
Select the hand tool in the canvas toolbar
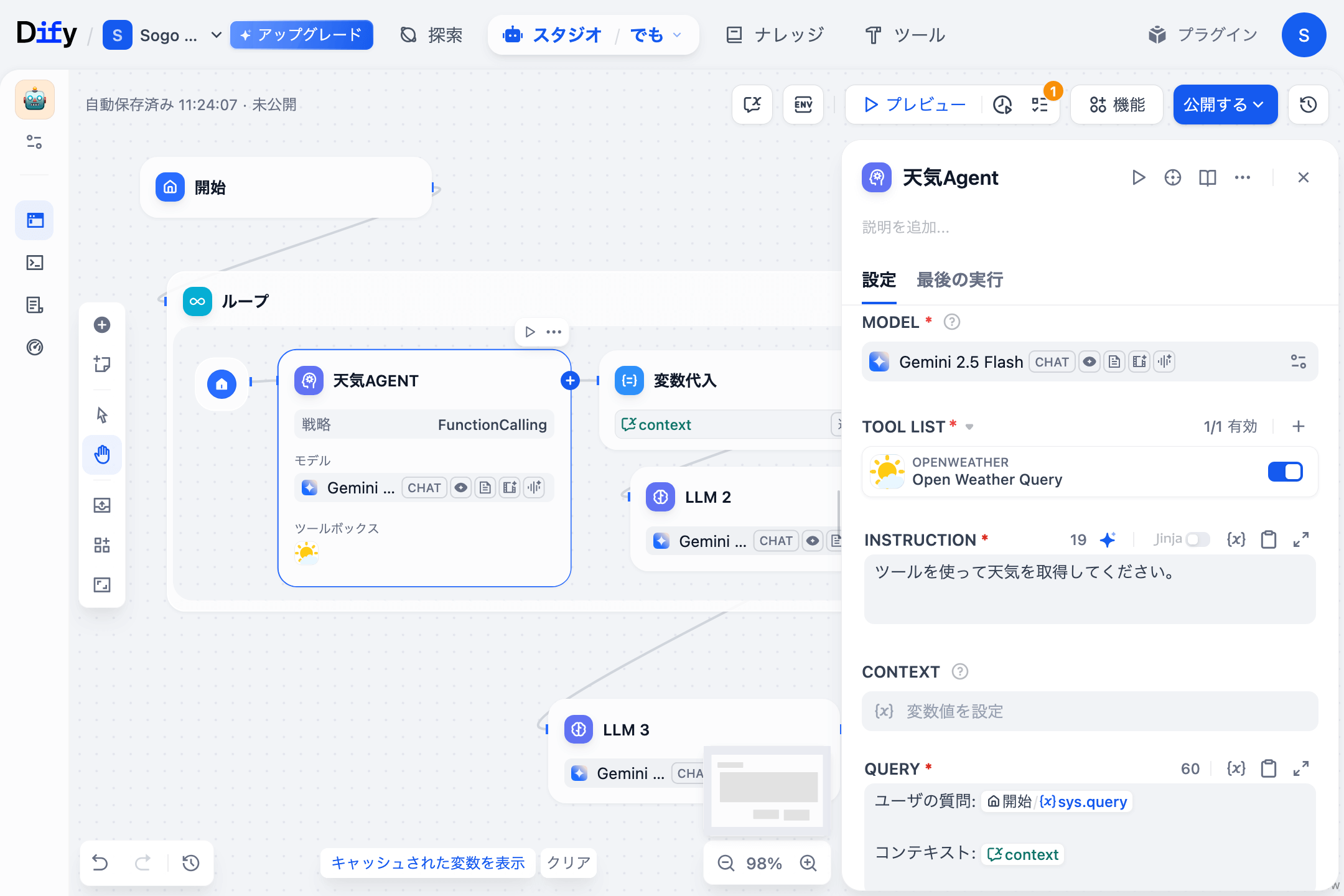pos(102,455)
